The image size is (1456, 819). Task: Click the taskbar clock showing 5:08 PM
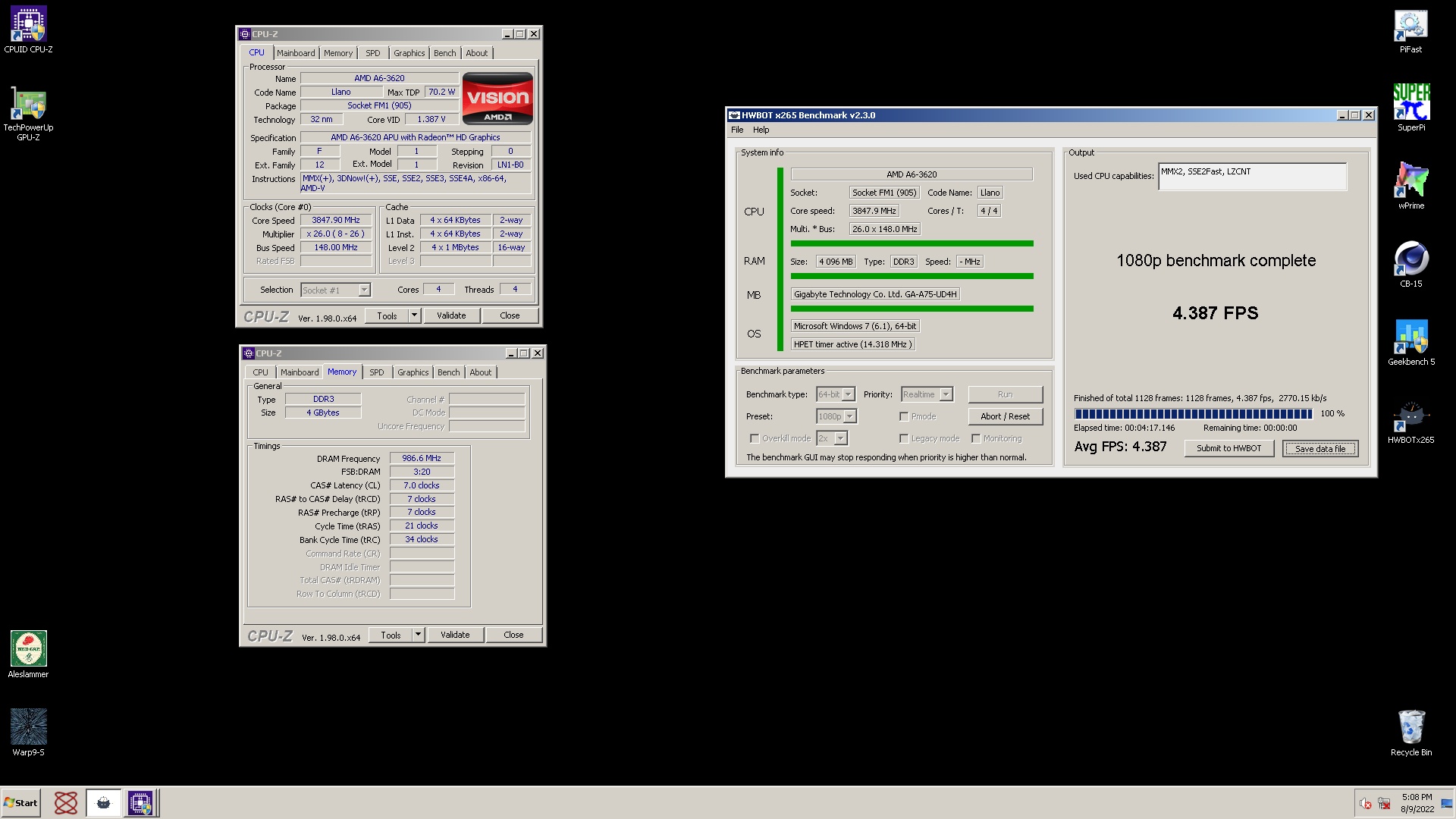1417,803
